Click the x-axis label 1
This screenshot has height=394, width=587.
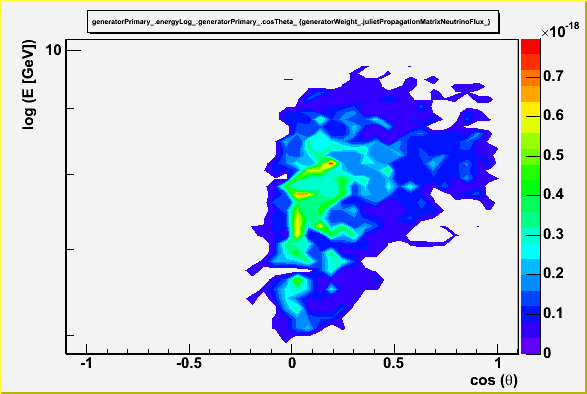[497, 363]
